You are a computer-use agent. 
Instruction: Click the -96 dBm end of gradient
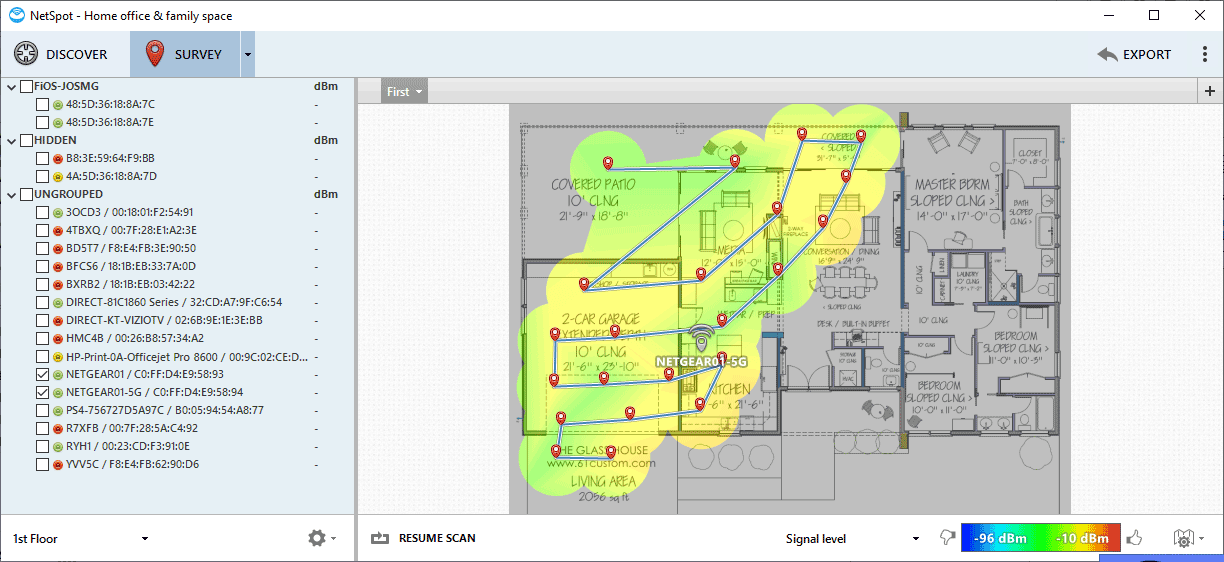[999, 538]
